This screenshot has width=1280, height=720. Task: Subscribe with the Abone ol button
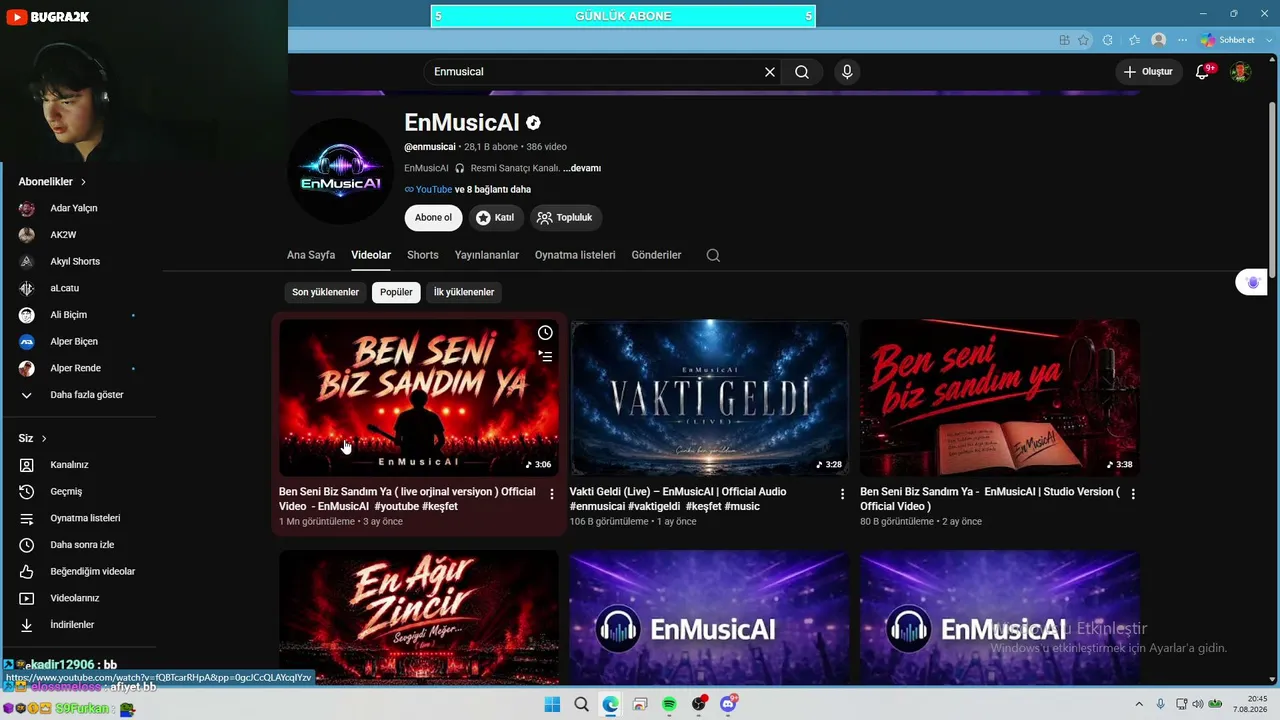pos(433,218)
